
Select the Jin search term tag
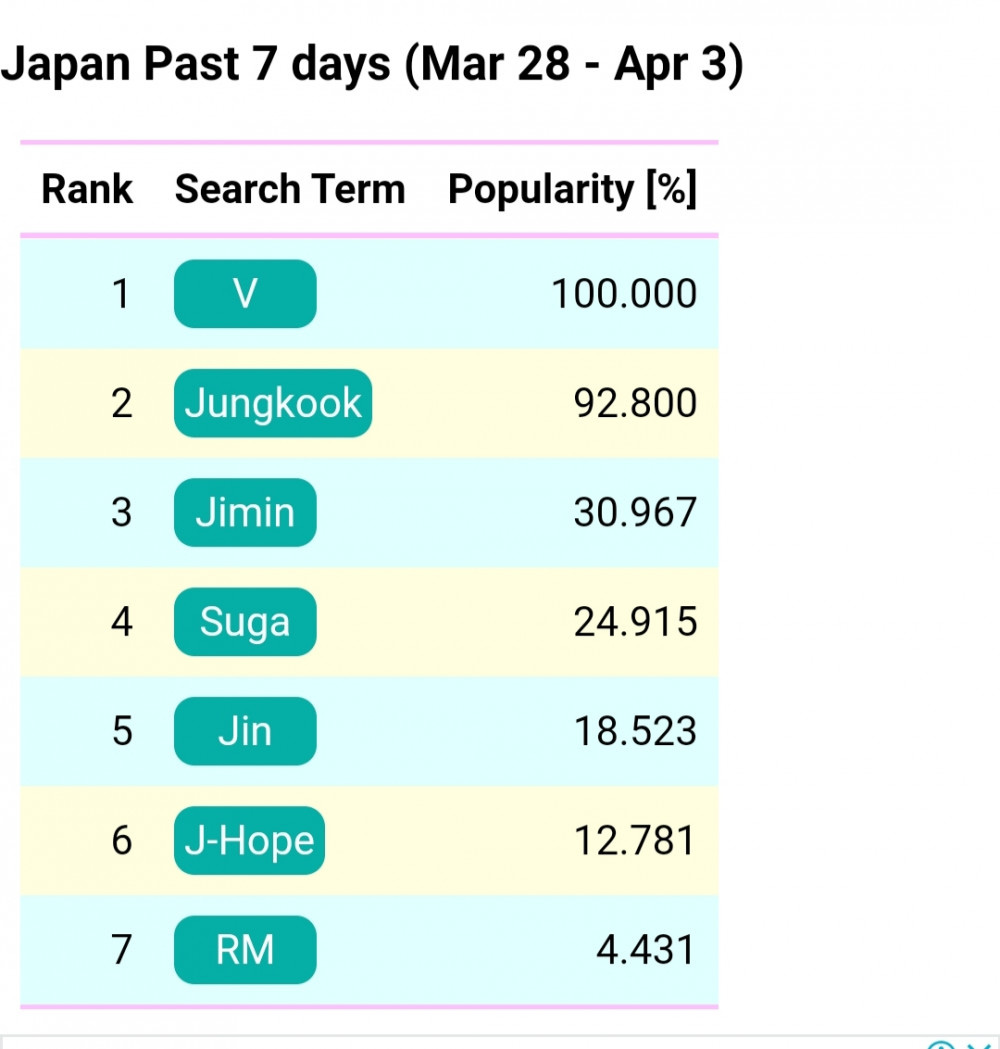pyautogui.click(x=245, y=731)
